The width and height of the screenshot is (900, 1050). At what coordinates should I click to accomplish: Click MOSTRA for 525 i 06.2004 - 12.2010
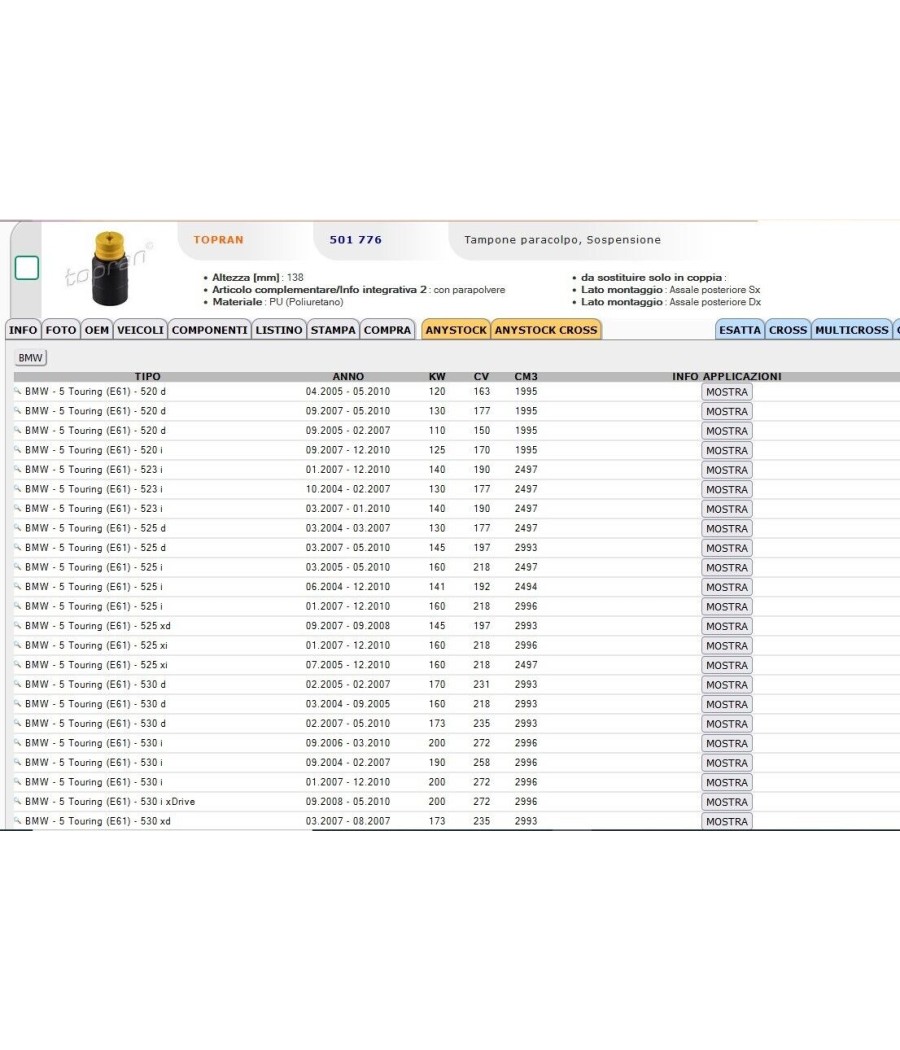click(x=727, y=587)
